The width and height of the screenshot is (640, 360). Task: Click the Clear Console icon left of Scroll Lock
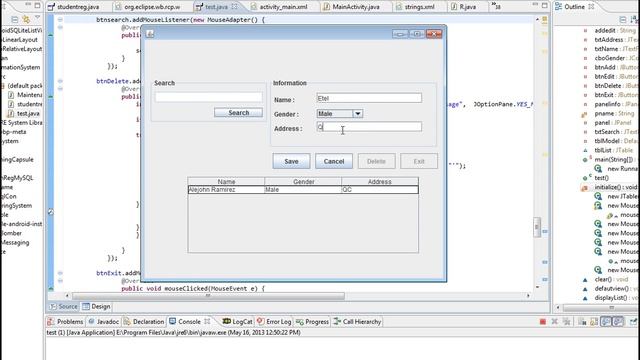[x=582, y=322]
